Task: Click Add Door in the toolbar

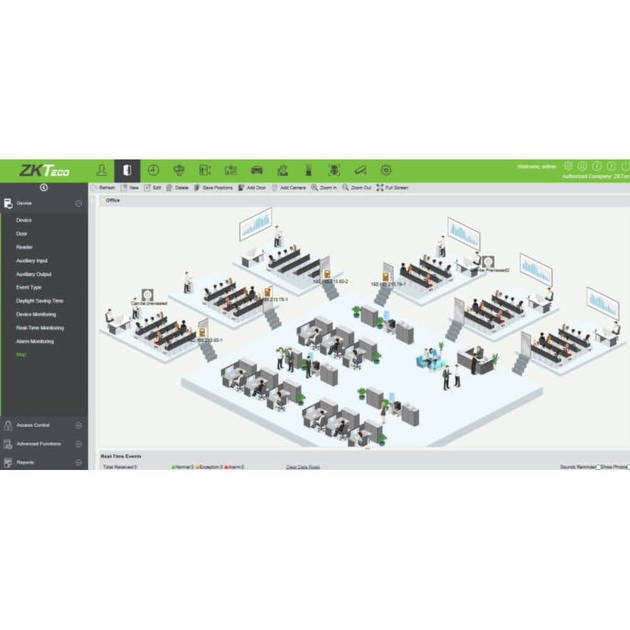Action: 252,188
